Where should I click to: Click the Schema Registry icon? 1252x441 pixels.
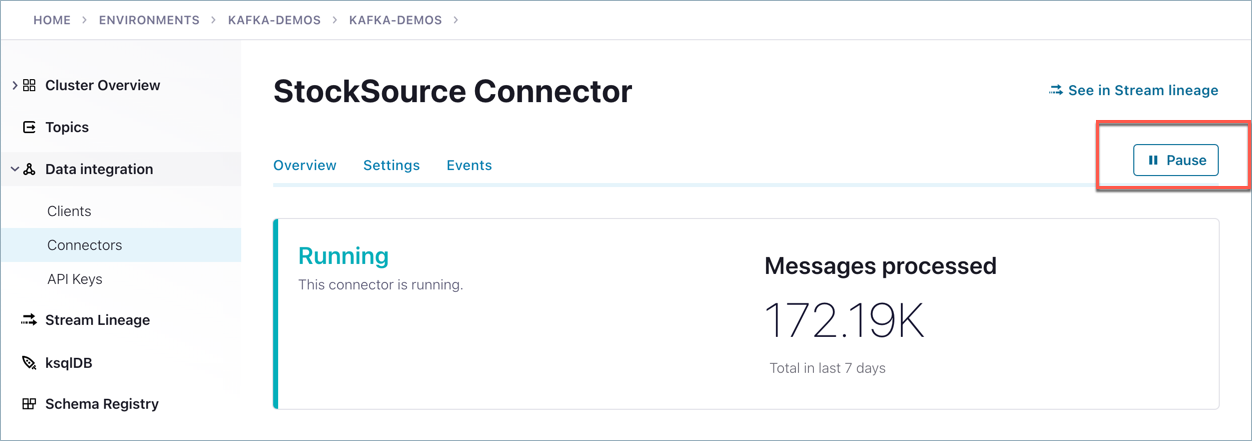click(29, 404)
